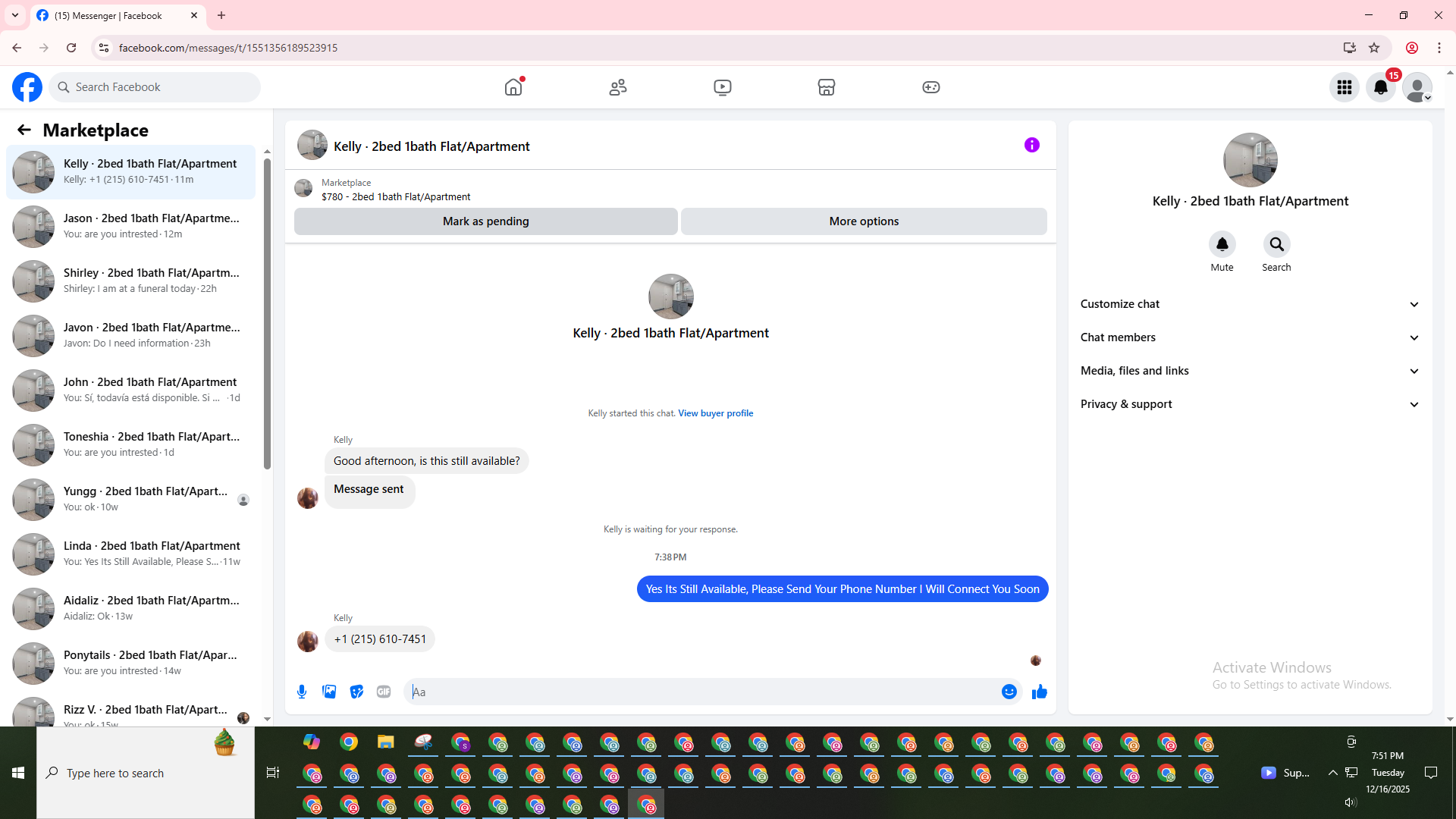Screen dimensions: 1456x819
Task: Go to the Home feed icon
Action: click(x=513, y=87)
